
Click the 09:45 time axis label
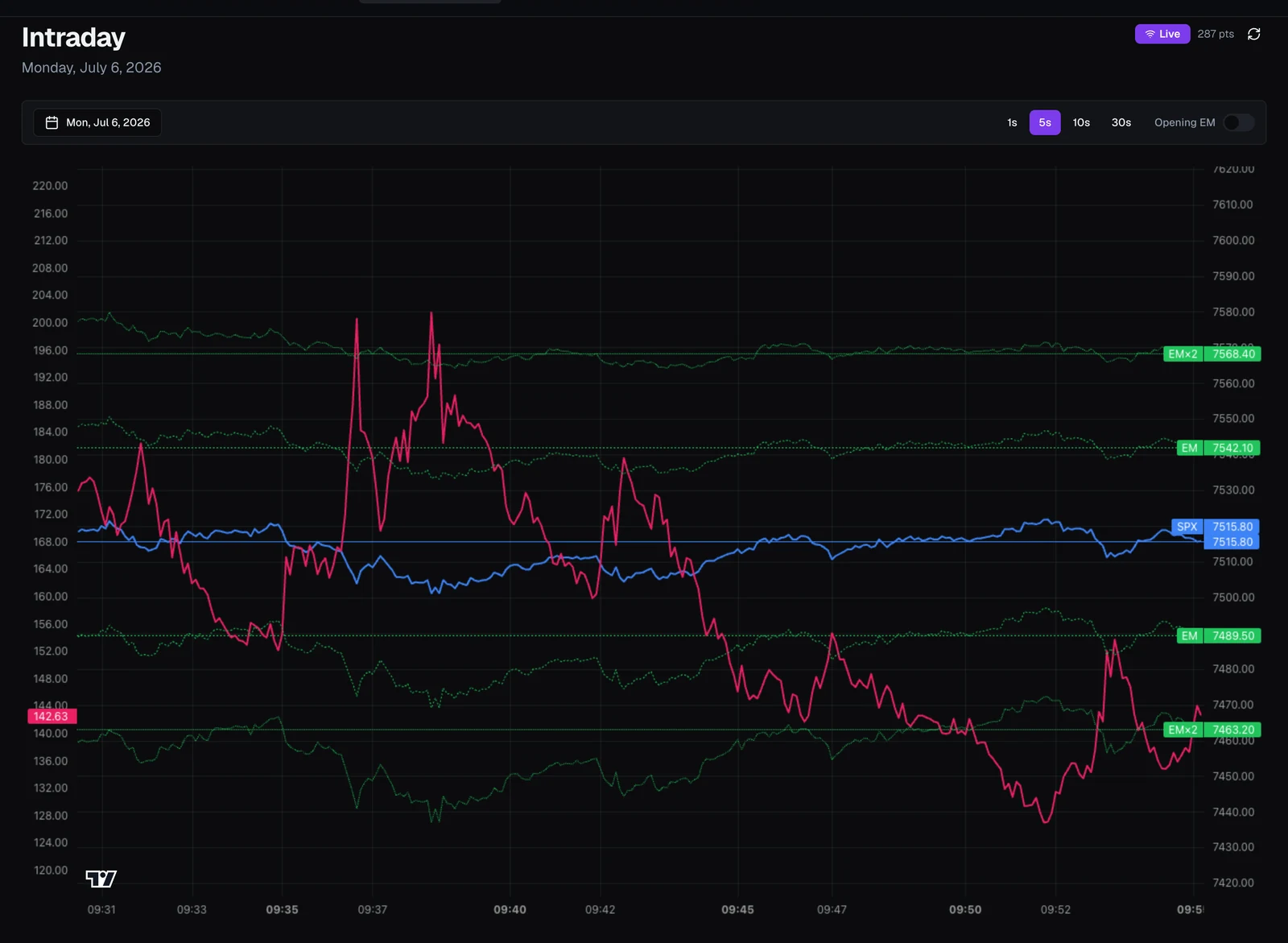point(737,910)
